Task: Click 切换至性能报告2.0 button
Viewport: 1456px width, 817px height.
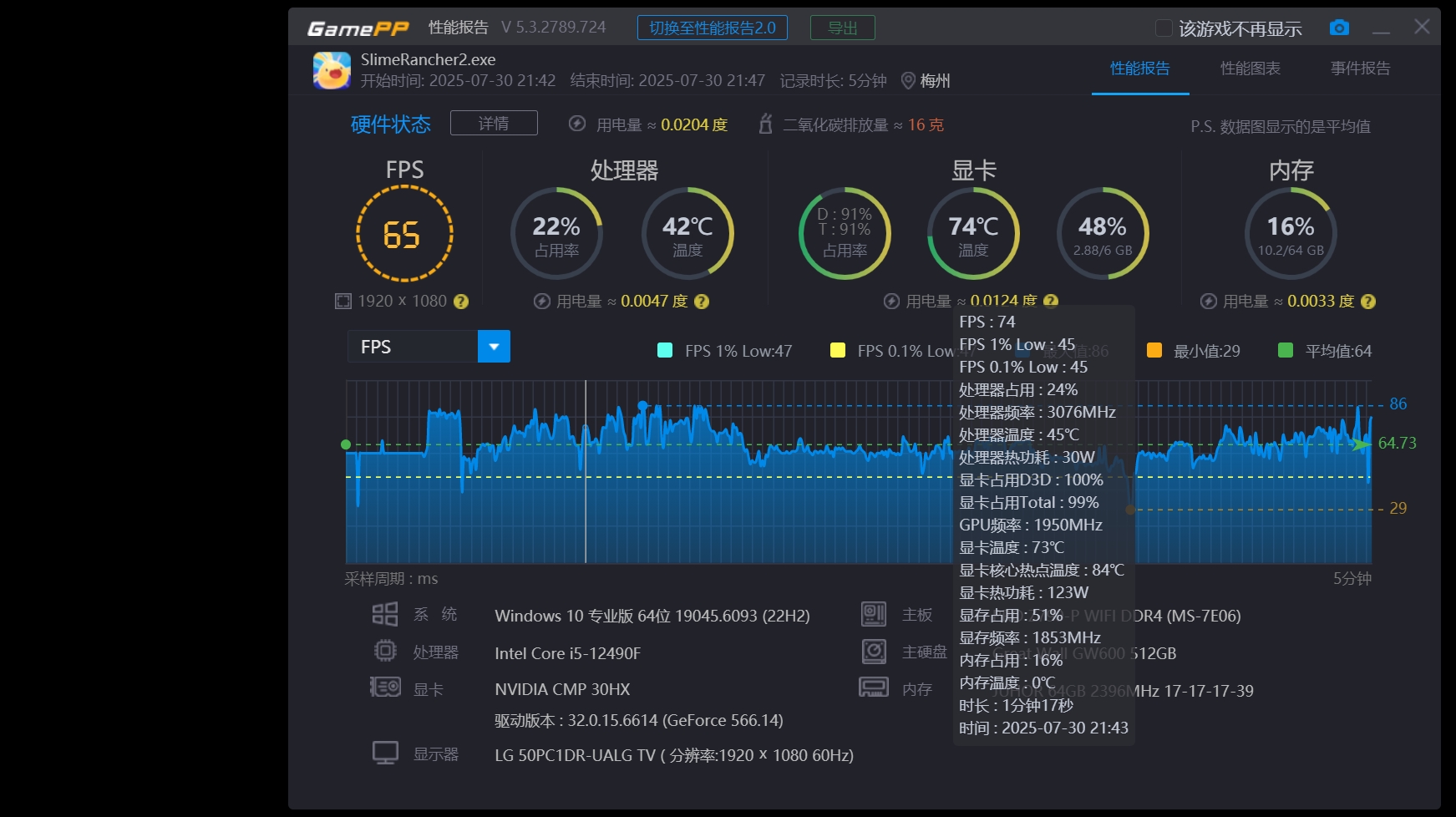Action: [x=713, y=28]
